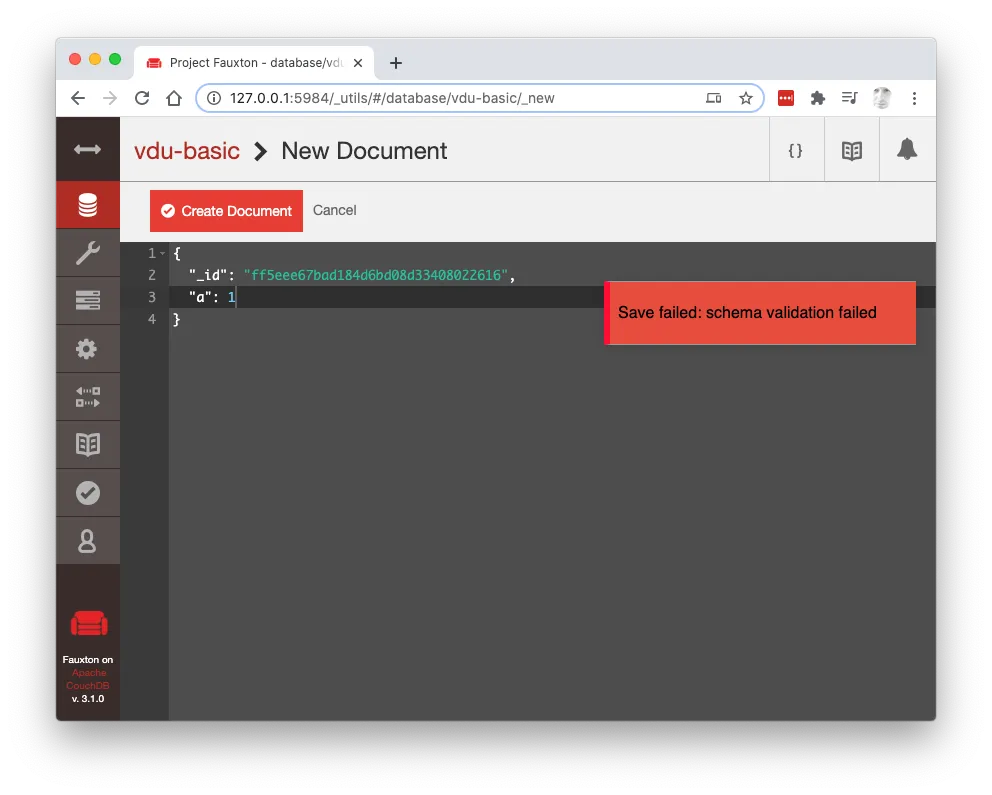The width and height of the screenshot is (992, 795).
Task: Open header documentation book icon
Action: [852, 151]
